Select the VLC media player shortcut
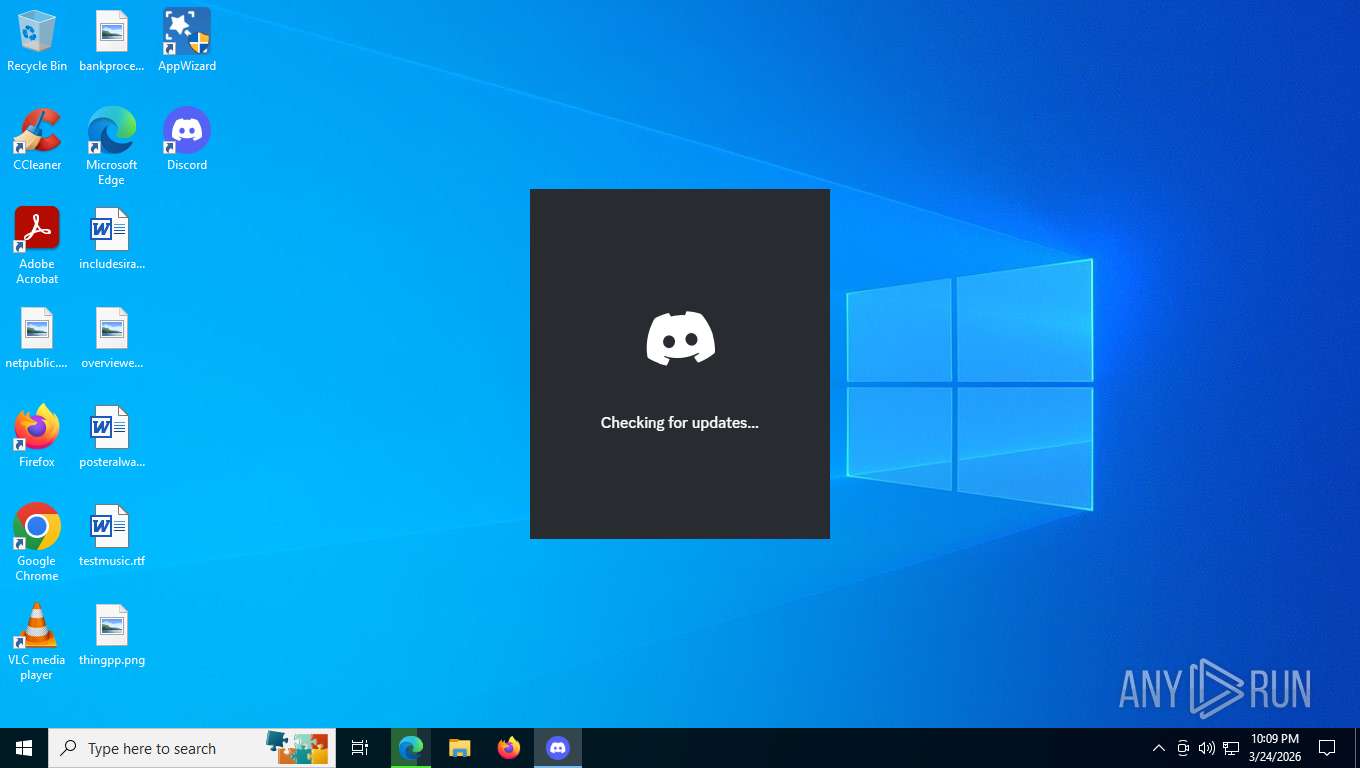The height and width of the screenshot is (768, 1360). [x=37, y=642]
